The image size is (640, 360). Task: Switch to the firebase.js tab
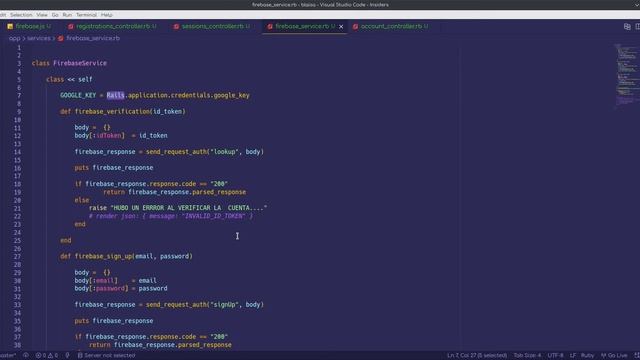[x=30, y=26]
